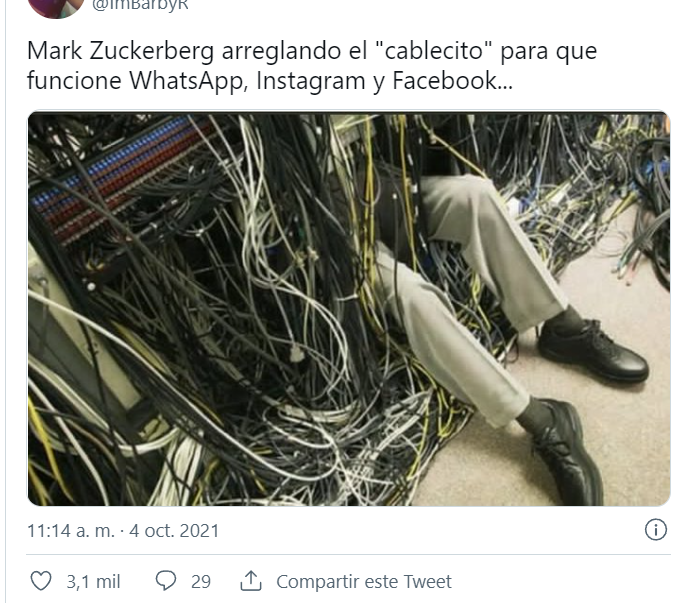This screenshot has height=603, width=691.
Task: Click the 'Compartir este Tweet' link
Action: click(364, 581)
